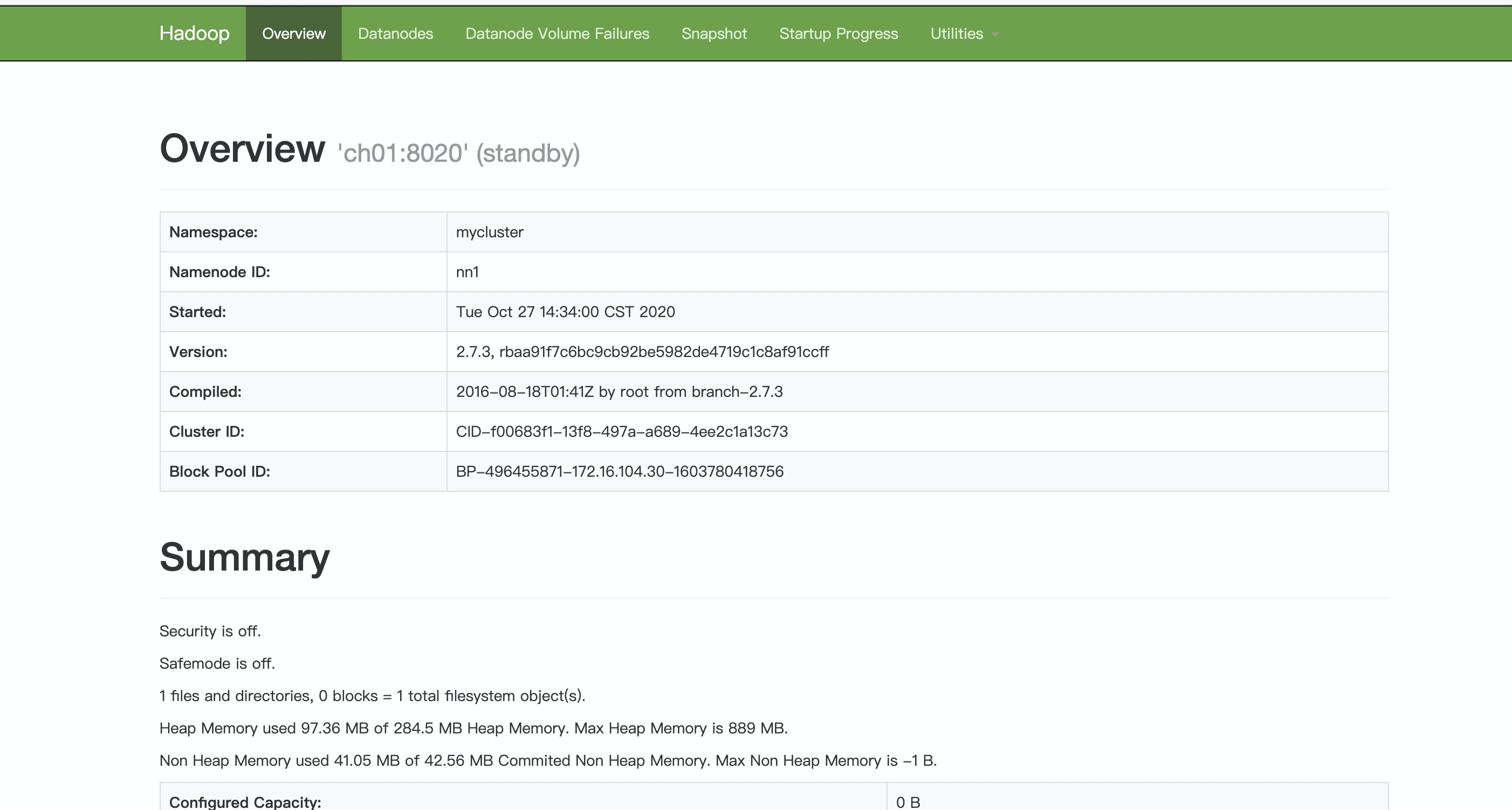Select the Overview tab
Viewport: 1512px width, 810px height.
pyautogui.click(x=293, y=33)
